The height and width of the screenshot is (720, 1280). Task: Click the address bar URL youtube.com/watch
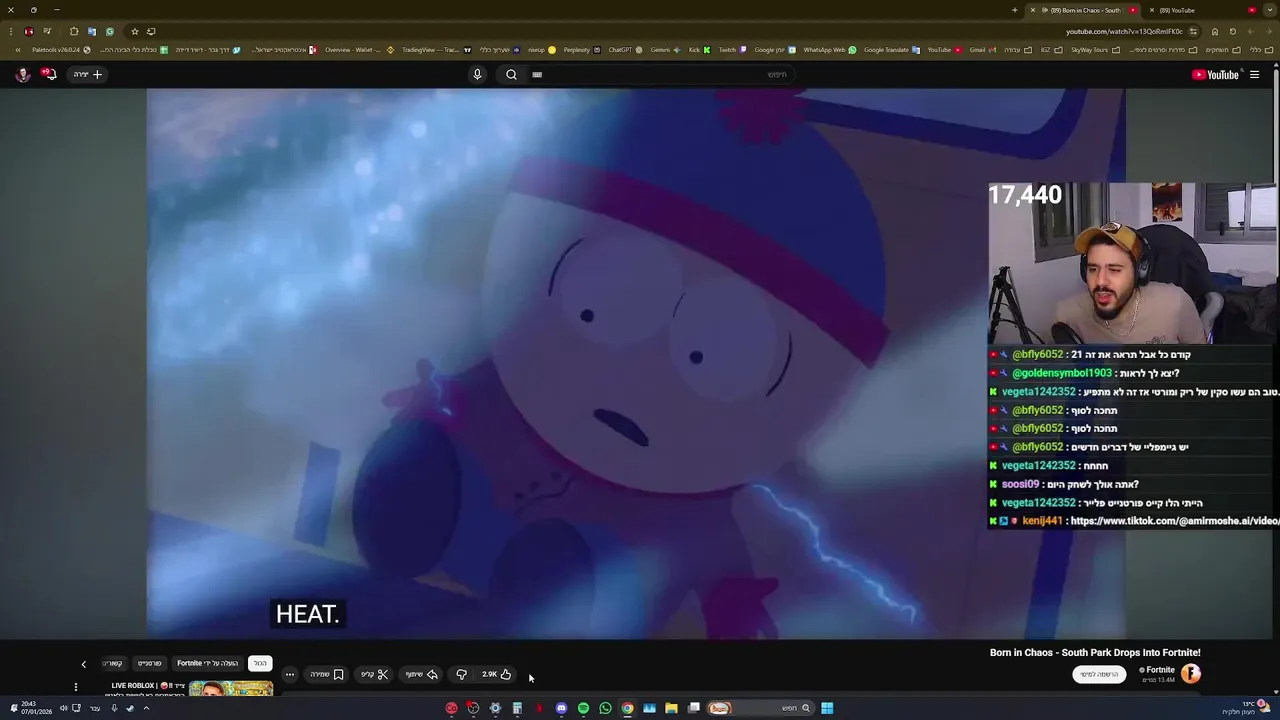tap(1124, 31)
